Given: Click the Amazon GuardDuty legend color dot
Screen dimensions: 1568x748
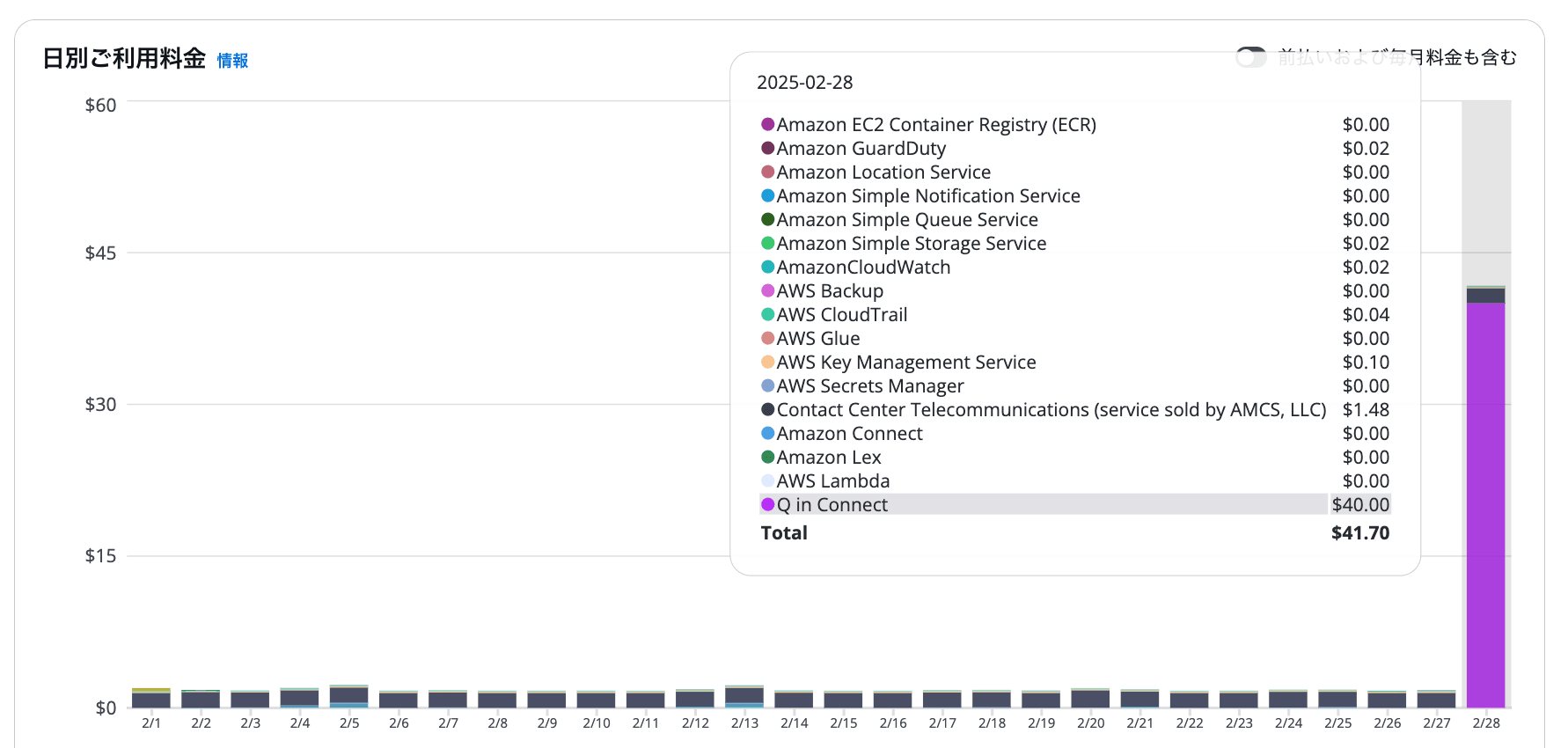Looking at the screenshot, I should [x=767, y=148].
